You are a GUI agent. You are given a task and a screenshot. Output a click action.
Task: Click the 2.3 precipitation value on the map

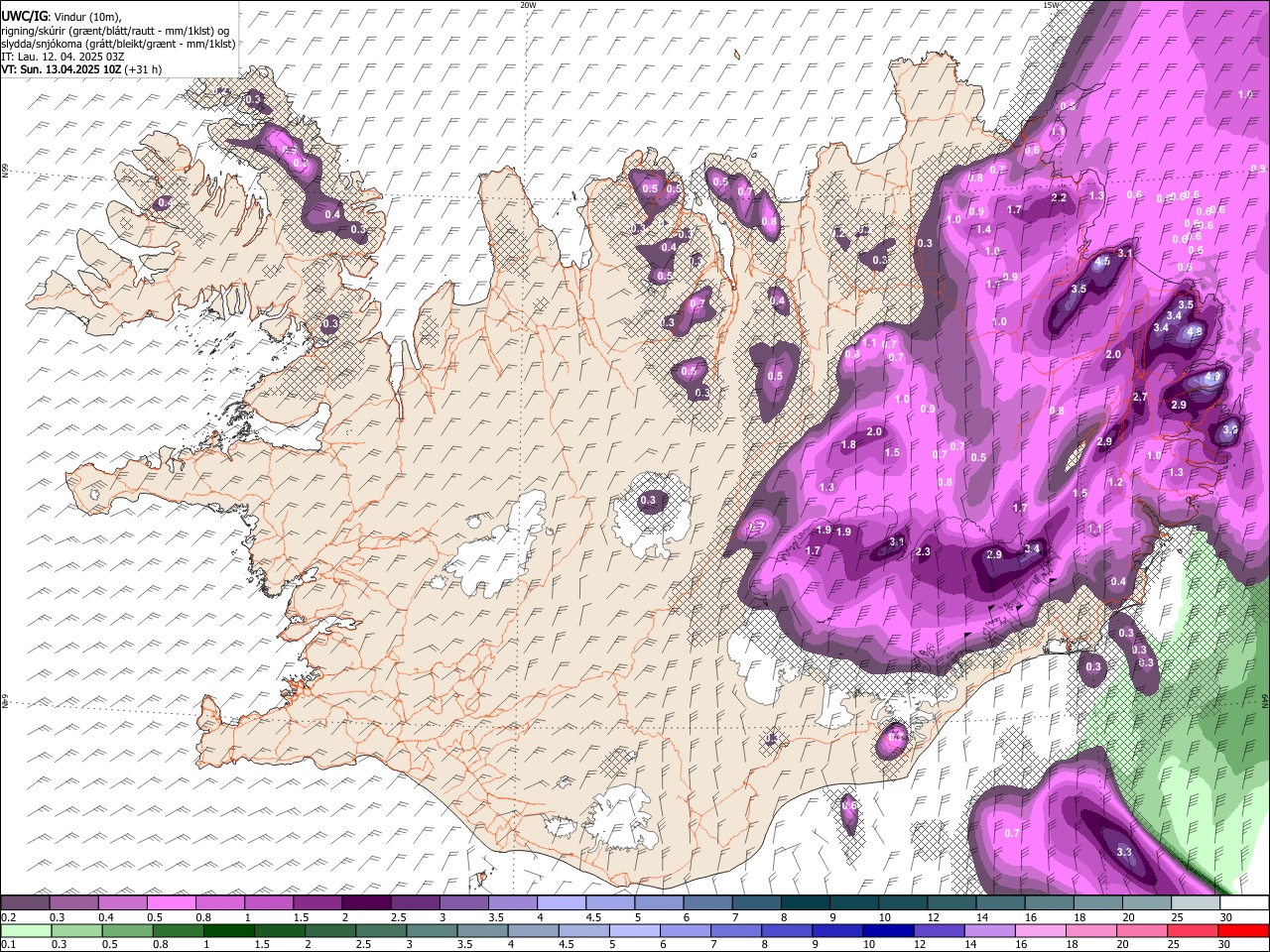pyautogui.click(x=923, y=551)
